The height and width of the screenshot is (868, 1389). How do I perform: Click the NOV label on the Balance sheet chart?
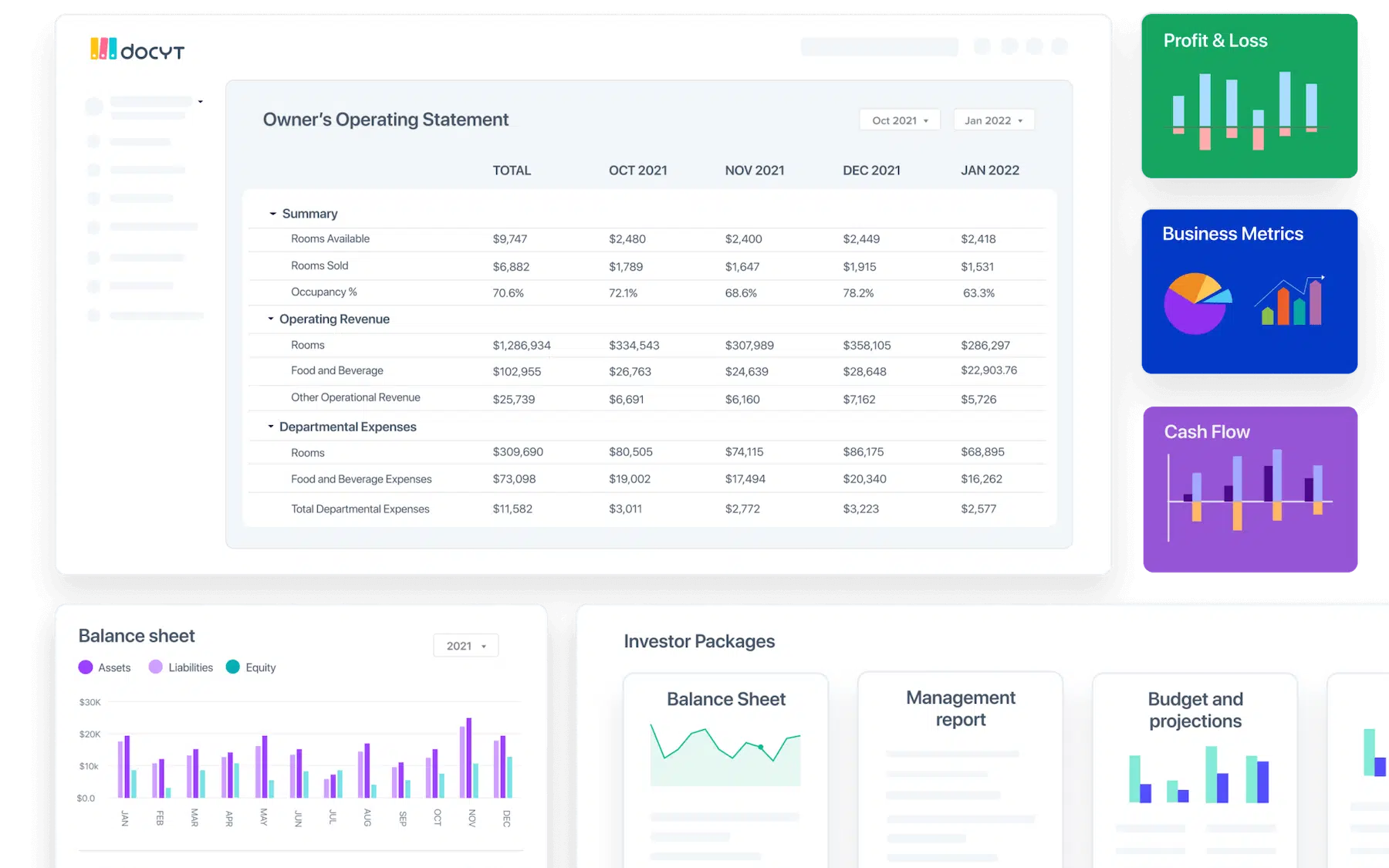(472, 818)
